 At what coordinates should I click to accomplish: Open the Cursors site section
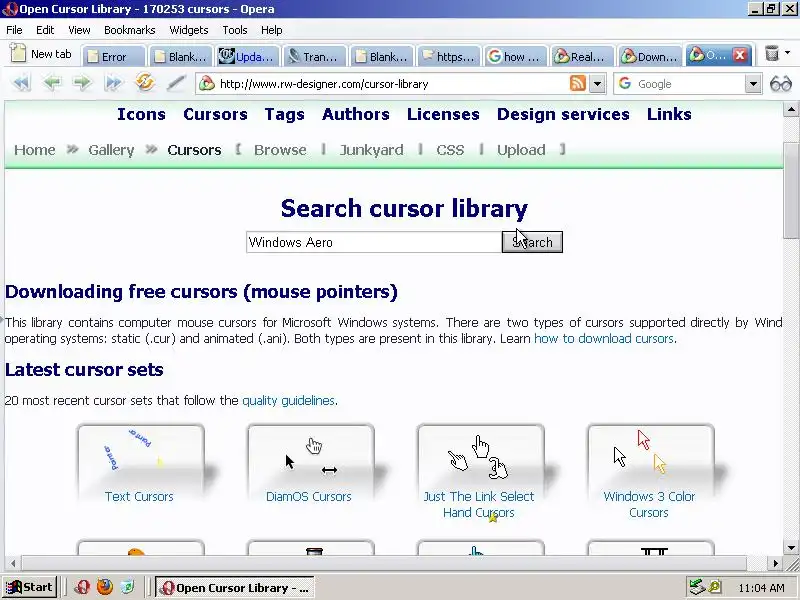(x=215, y=114)
